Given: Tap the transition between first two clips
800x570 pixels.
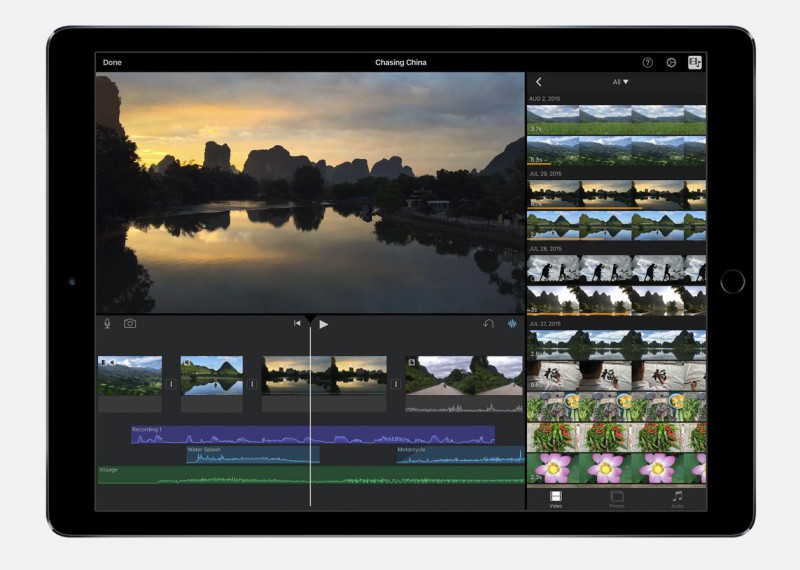Looking at the screenshot, I should pyautogui.click(x=171, y=383).
